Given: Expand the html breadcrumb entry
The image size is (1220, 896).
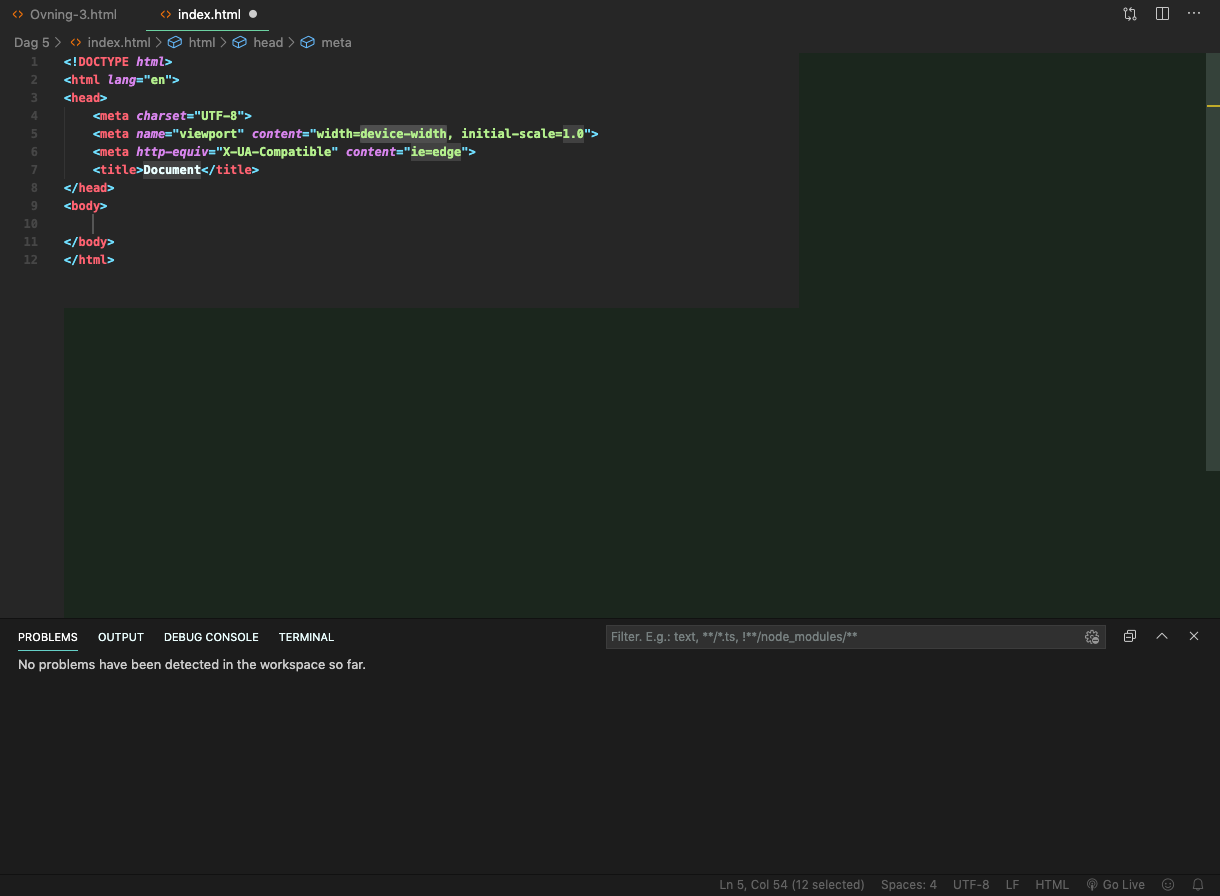Looking at the screenshot, I should pyautogui.click(x=202, y=42).
